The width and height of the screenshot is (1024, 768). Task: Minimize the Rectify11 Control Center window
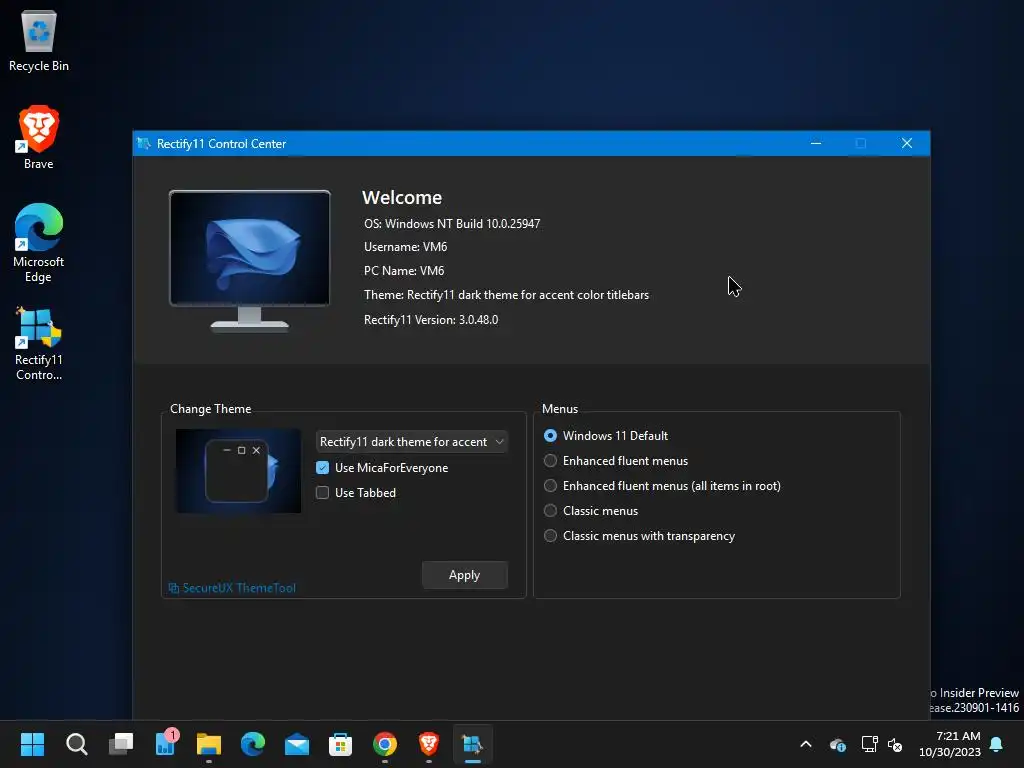pyautogui.click(x=816, y=144)
